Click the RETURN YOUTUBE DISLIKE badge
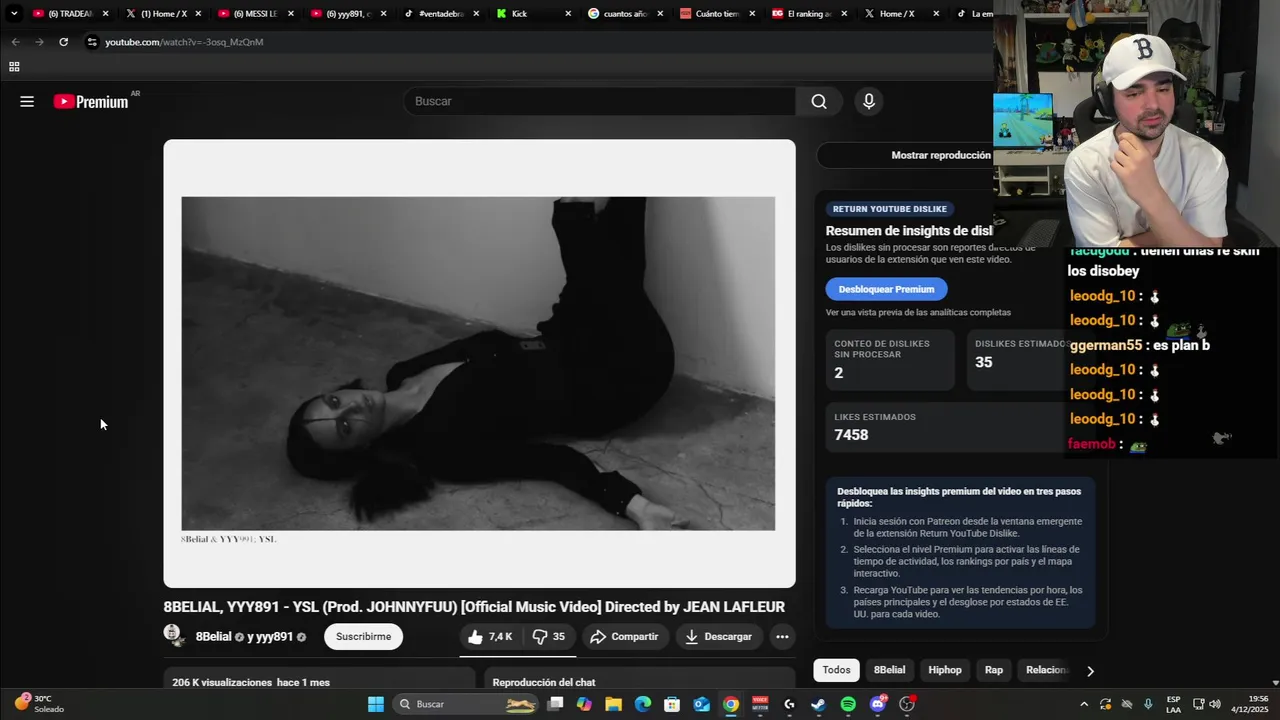This screenshot has width=1280, height=720. (x=890, y=209)
